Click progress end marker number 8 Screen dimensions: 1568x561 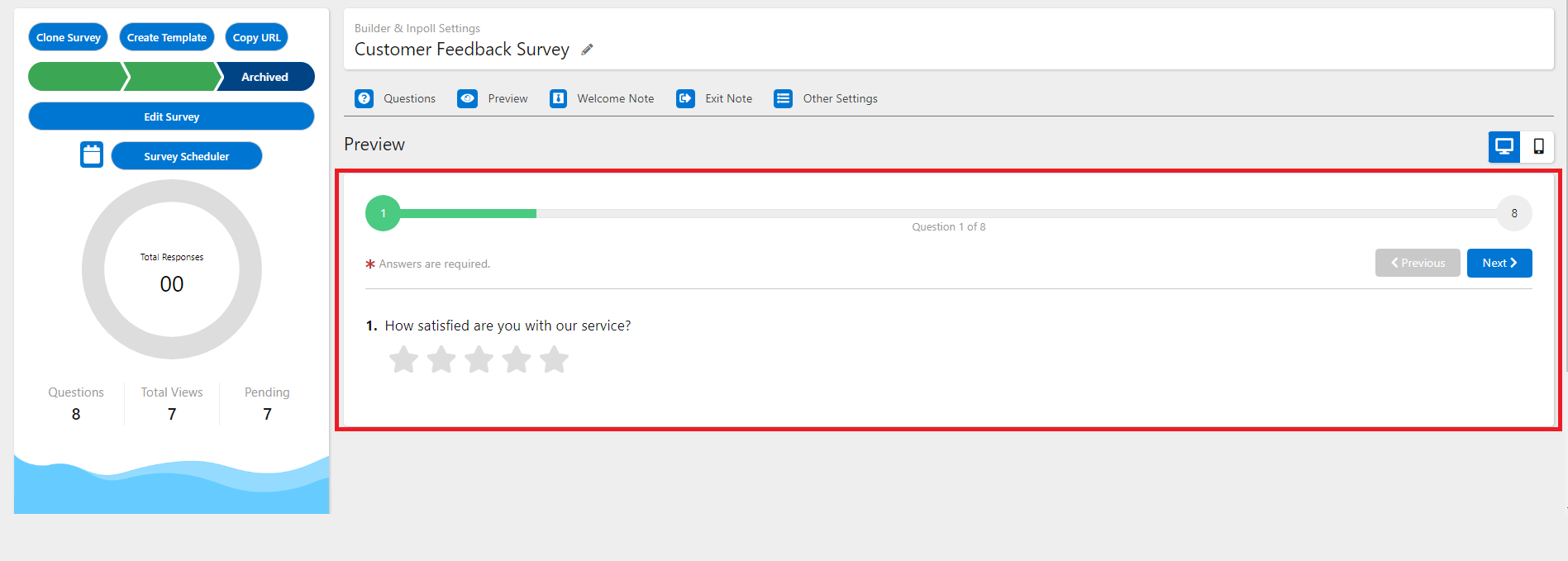[x=1514, y=213]
